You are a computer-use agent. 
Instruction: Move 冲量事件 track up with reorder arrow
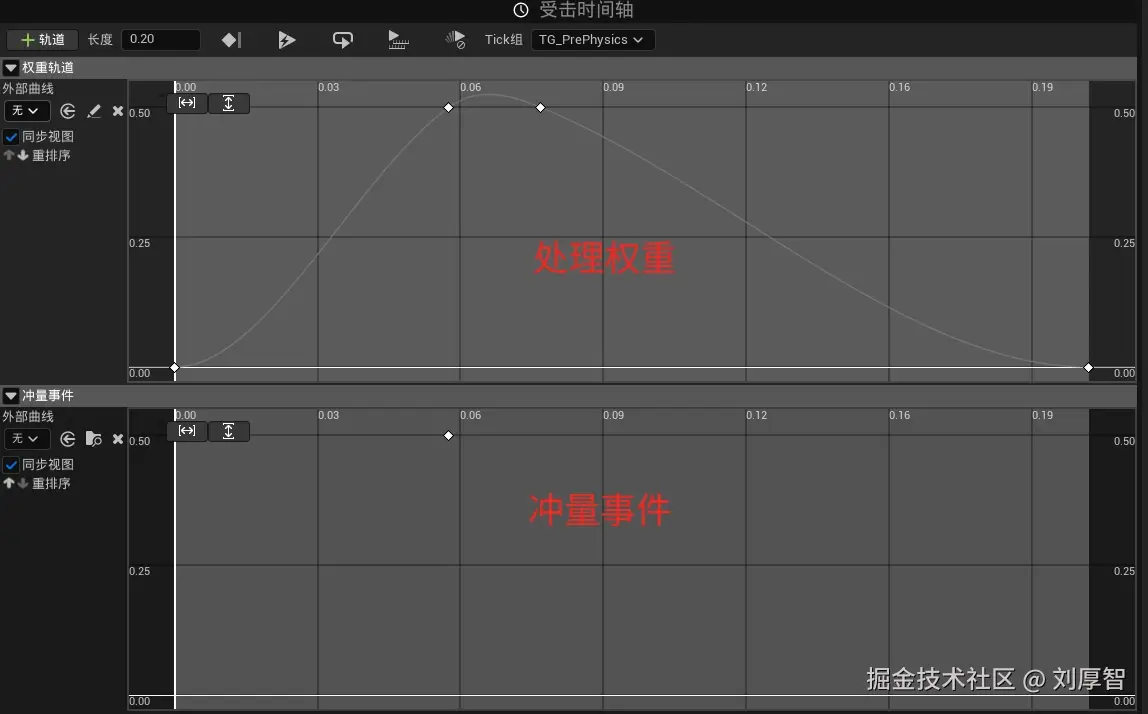(x=9, y=483)
